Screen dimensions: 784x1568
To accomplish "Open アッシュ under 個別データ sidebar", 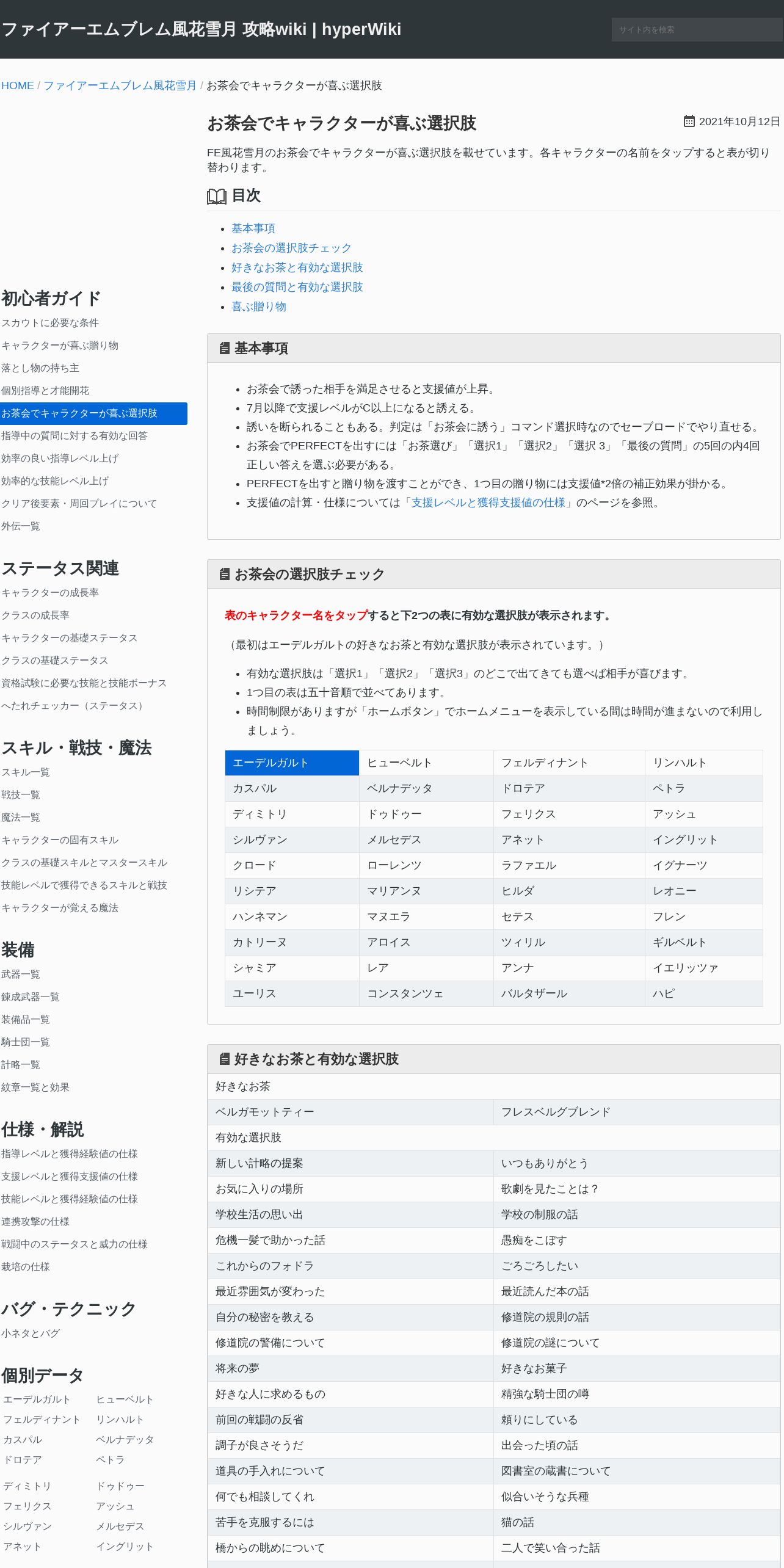I will tap(115, 1506).
